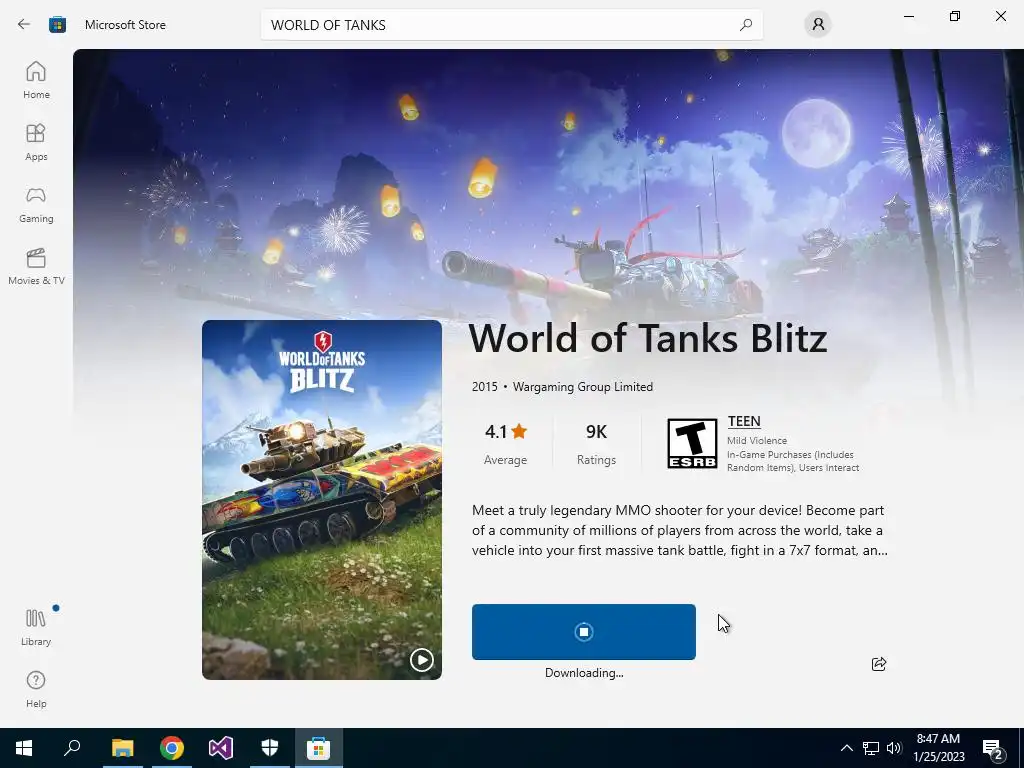Minimize the Microsoft Store window
Image resolution: width=1024 pixels, height=768 pixels.
point(908,16)
